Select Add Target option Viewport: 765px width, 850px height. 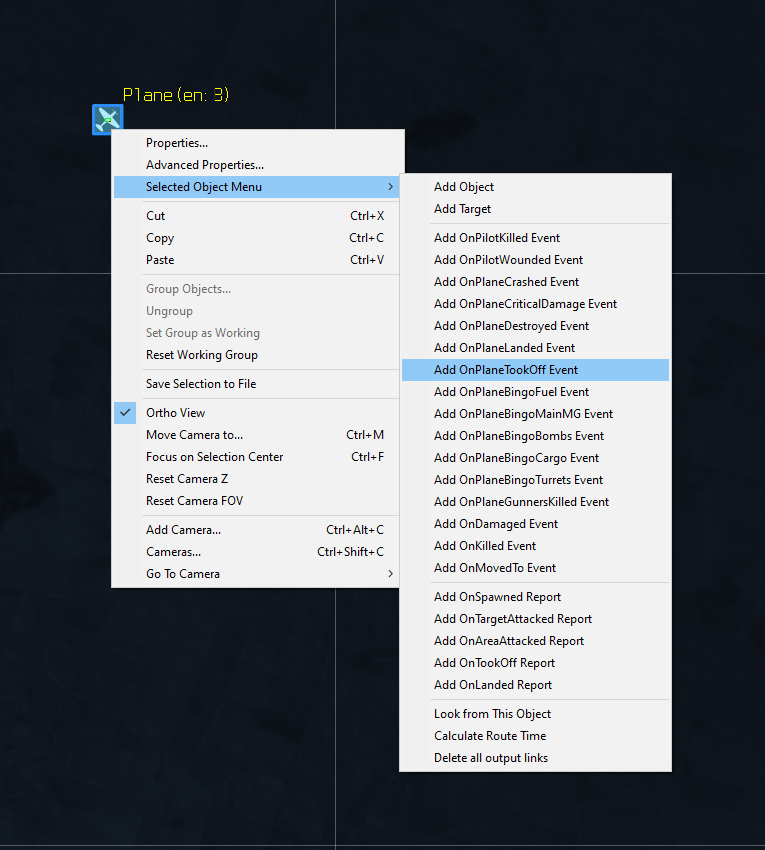pos(462,209)
